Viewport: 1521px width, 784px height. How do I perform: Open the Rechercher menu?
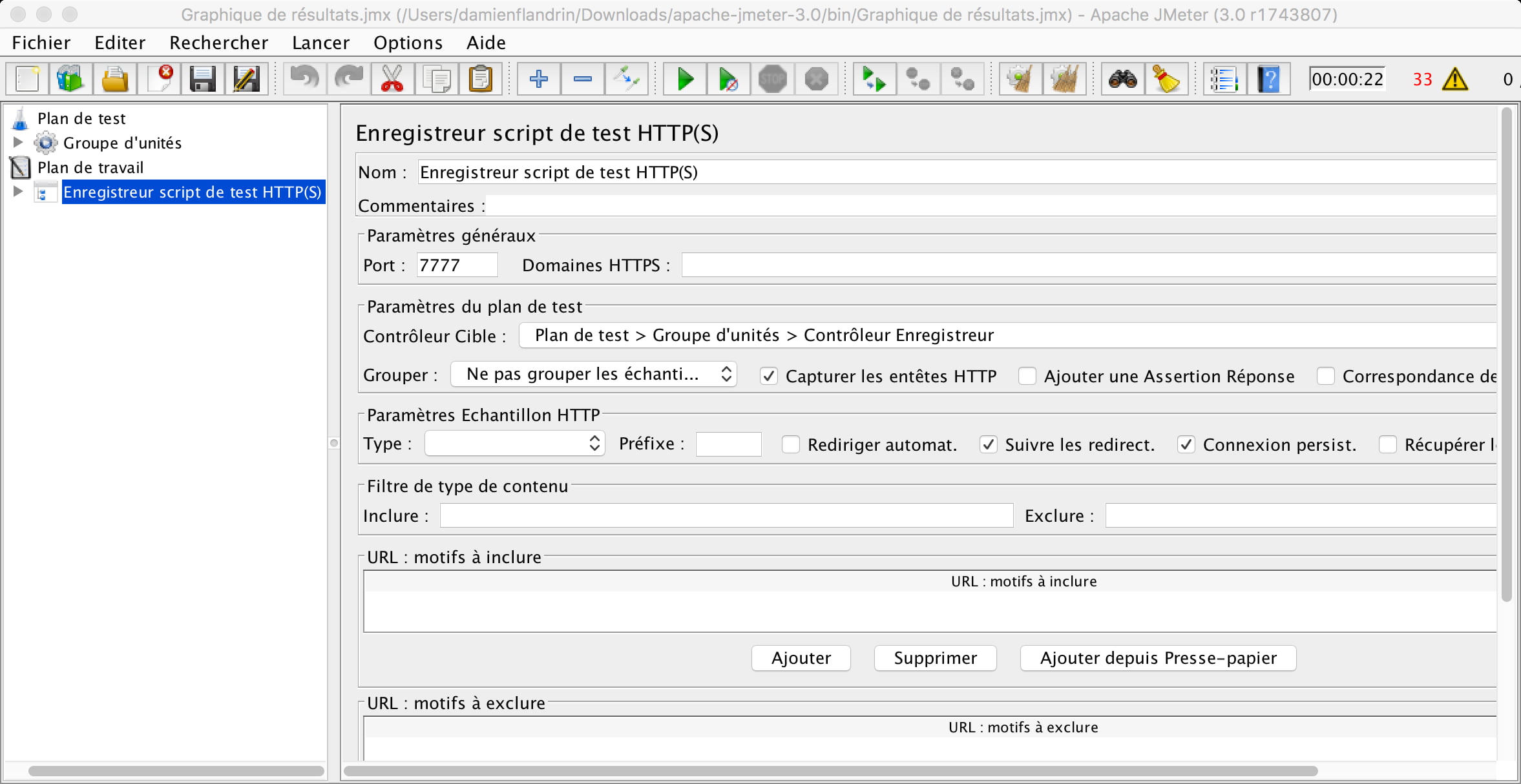tap(219, 43)
